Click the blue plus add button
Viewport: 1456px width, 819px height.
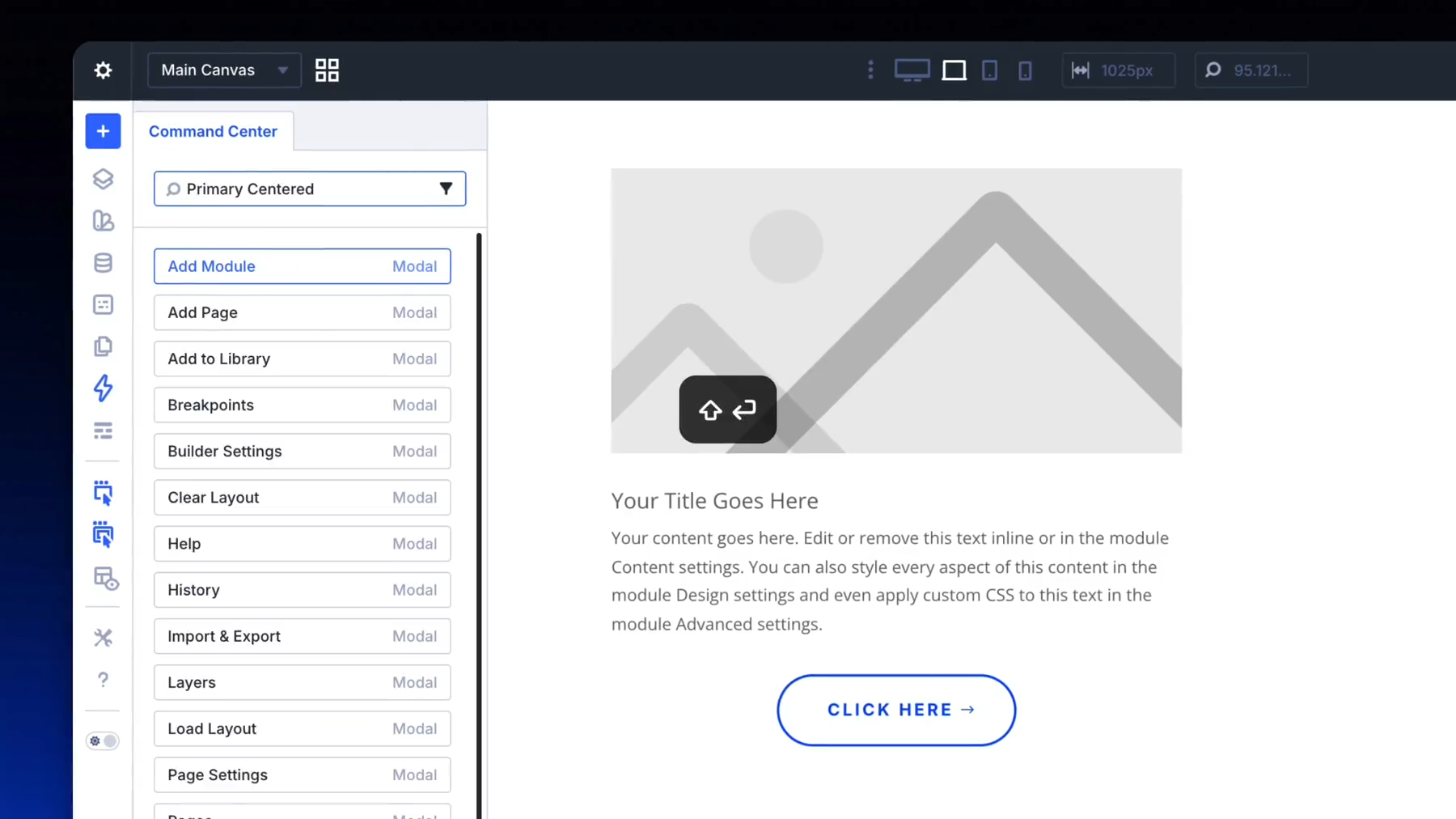coord(103,131)
